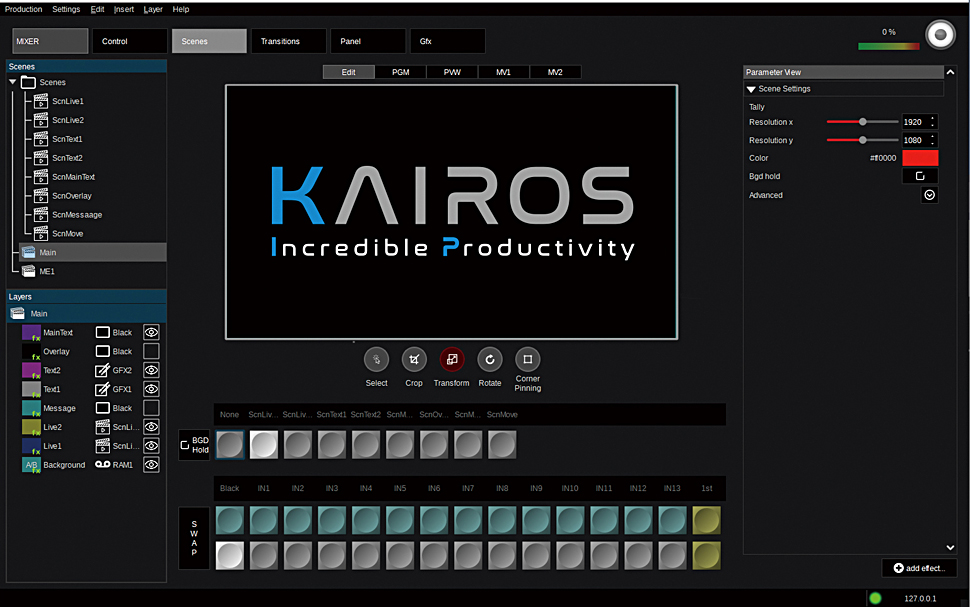
Task: Expand the Advanced settings
Action: (929, 195)
